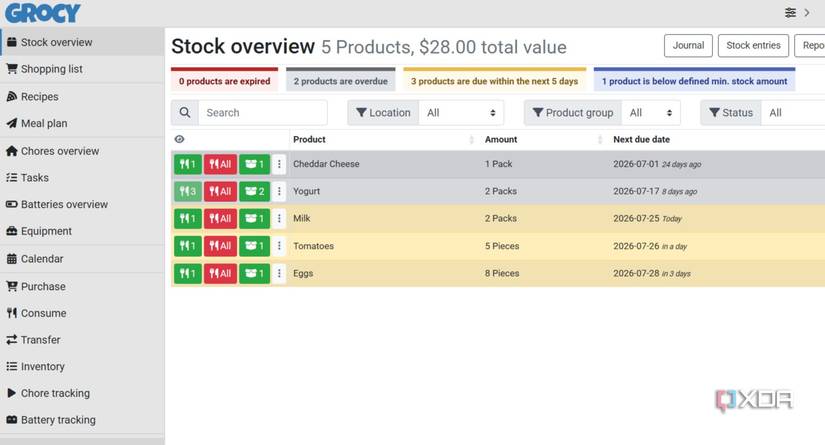Screen dimensions: 825x445
Task: Consume all Cheddar Cheese
Action: pyautogui.click(x=220, y=164)
